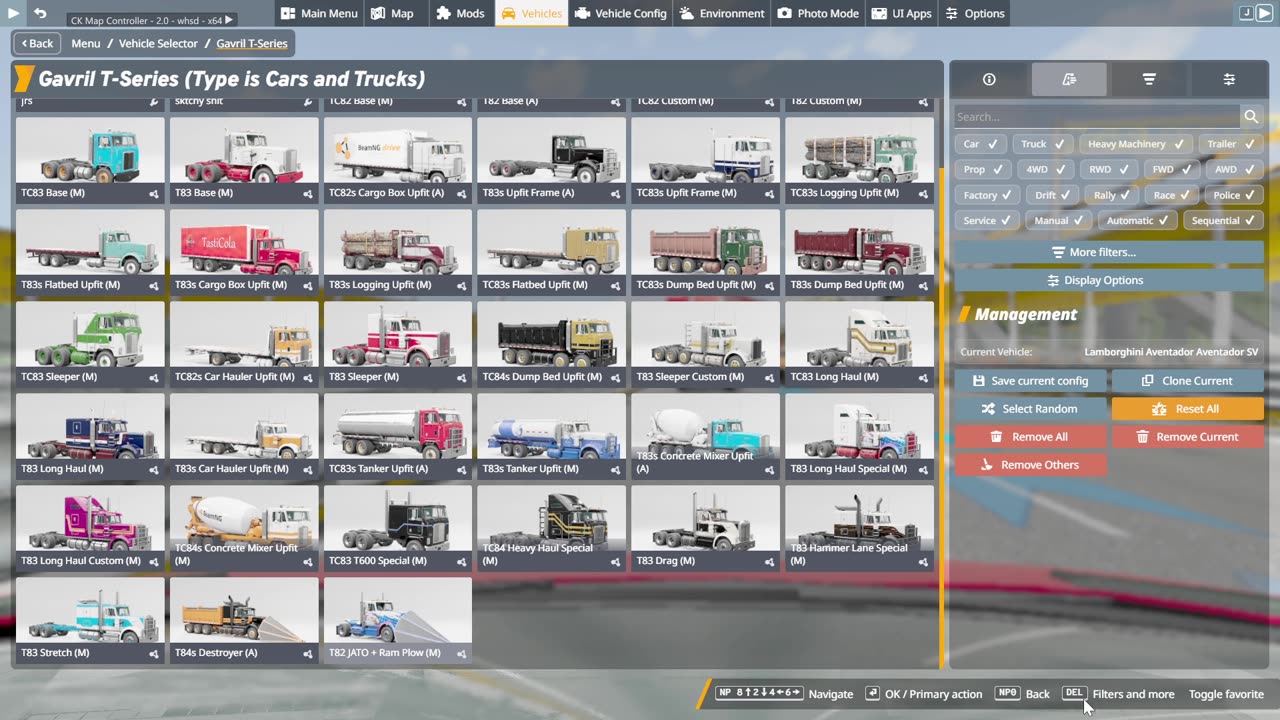
Task: Click the search magnifier icon
Action: pos(1251,117)
